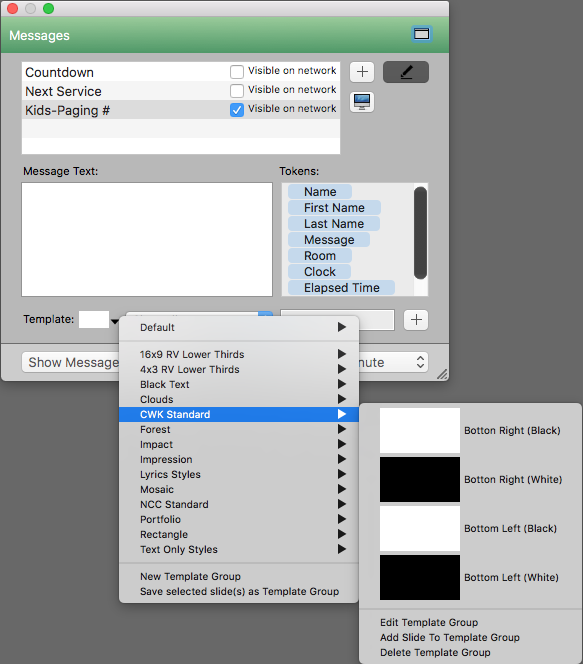Open the Clouds template group
Image resolution: width=583 pixels, height=664 pixels.
[x=239, y=399]
